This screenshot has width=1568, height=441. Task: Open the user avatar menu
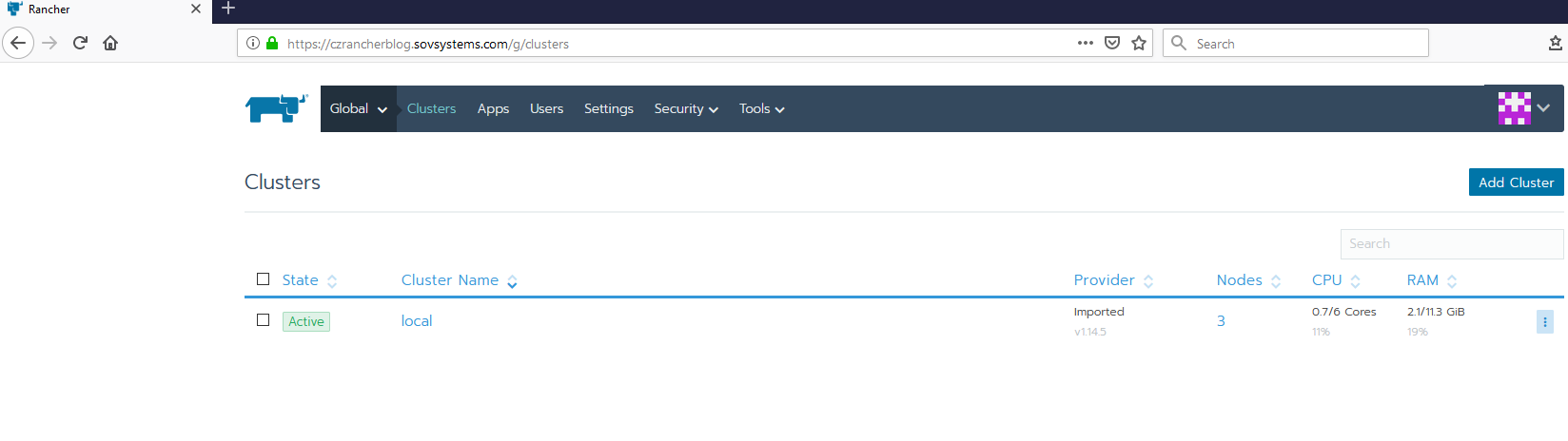pyautogui.click(x=1523, y=108)
